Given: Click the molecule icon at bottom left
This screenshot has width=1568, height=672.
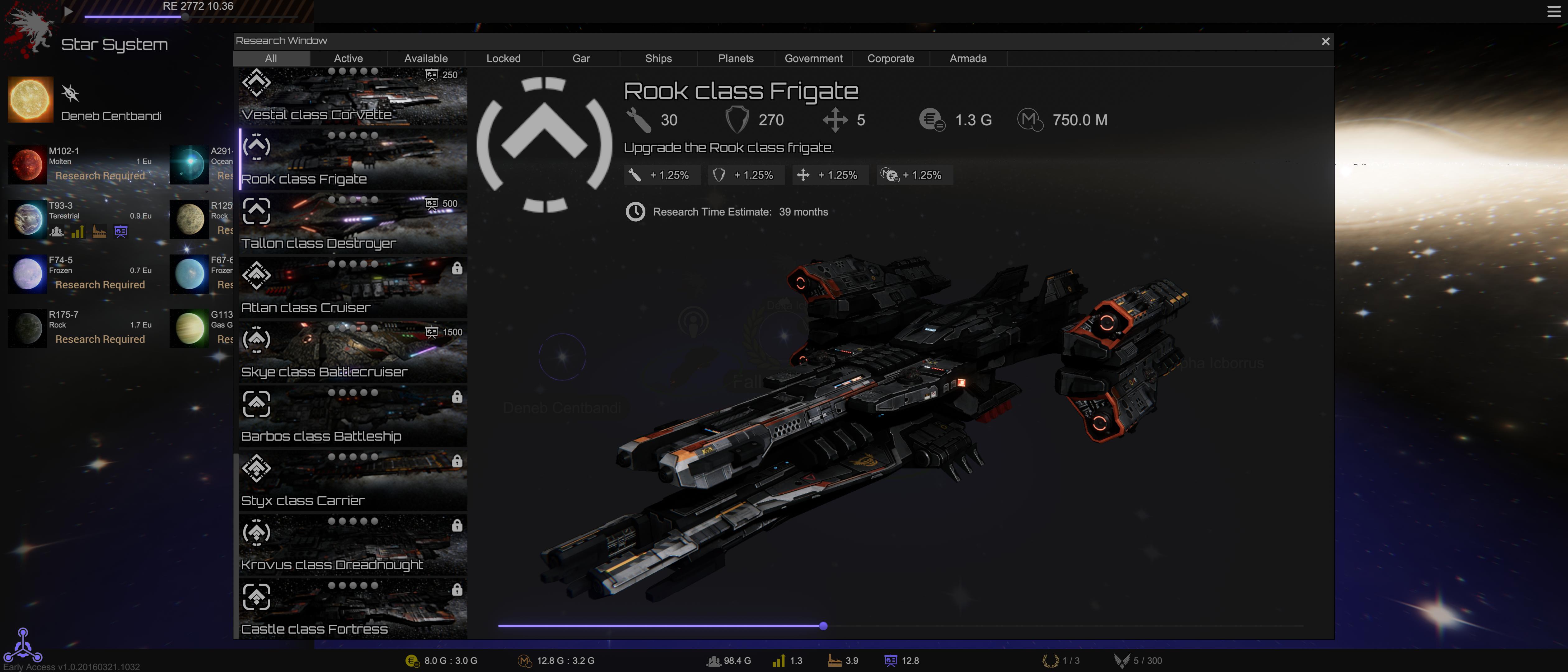Looking at the screenshot, I should pyautogui.click(x=23, y=645).
